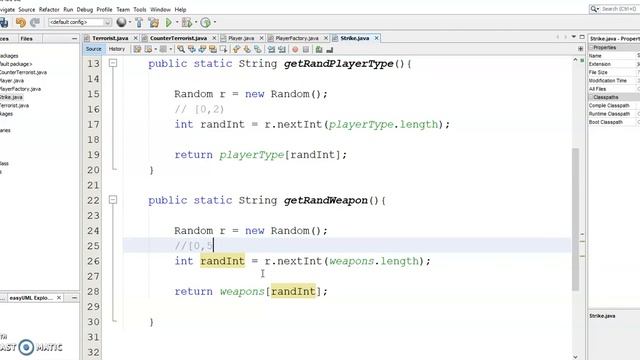The image size is (640, 360).
Task: Open the Team menu
Action: click(123, 9)
